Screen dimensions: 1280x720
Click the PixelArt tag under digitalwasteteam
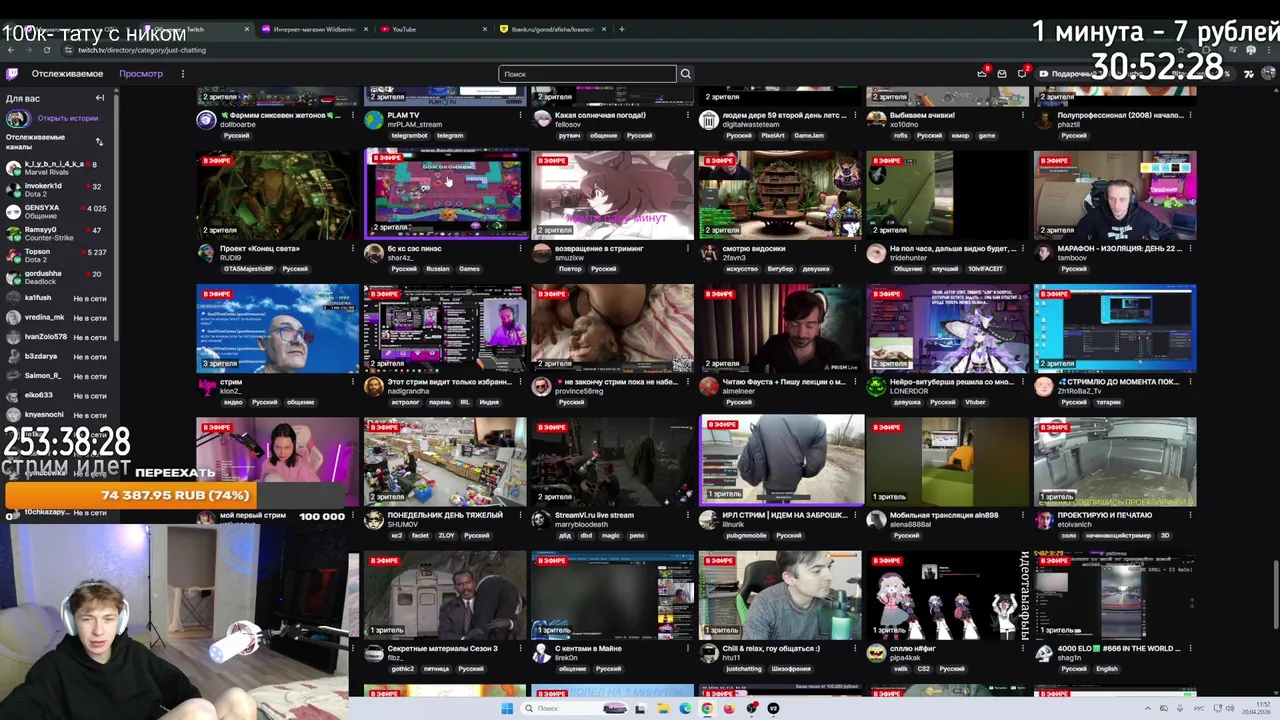click(x=773, y=136)
